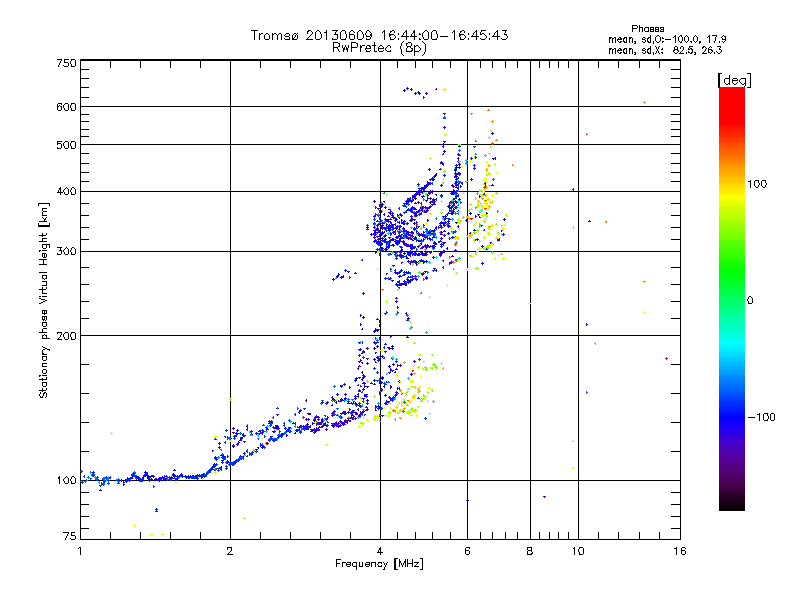Click the colorbar tick label '100'
This screenshot has width=800, height=600.
click(757, 184)
